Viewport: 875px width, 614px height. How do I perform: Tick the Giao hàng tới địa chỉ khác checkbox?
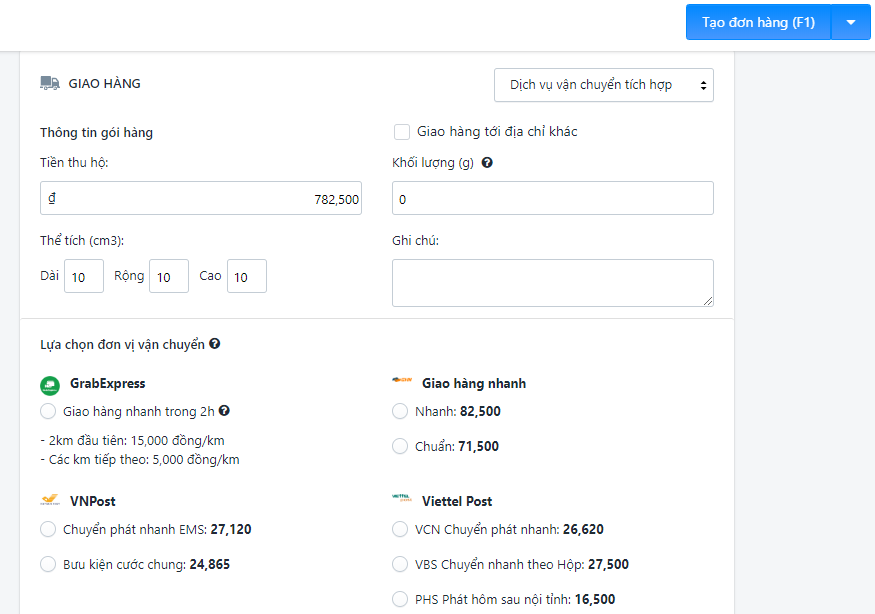point(402,132)
